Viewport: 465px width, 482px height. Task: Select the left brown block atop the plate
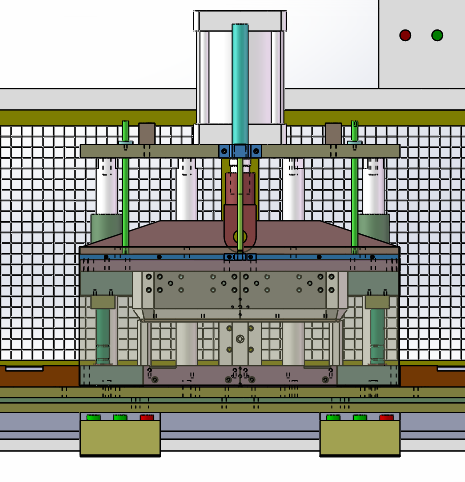pyautogui.click(x=147, y=134)
